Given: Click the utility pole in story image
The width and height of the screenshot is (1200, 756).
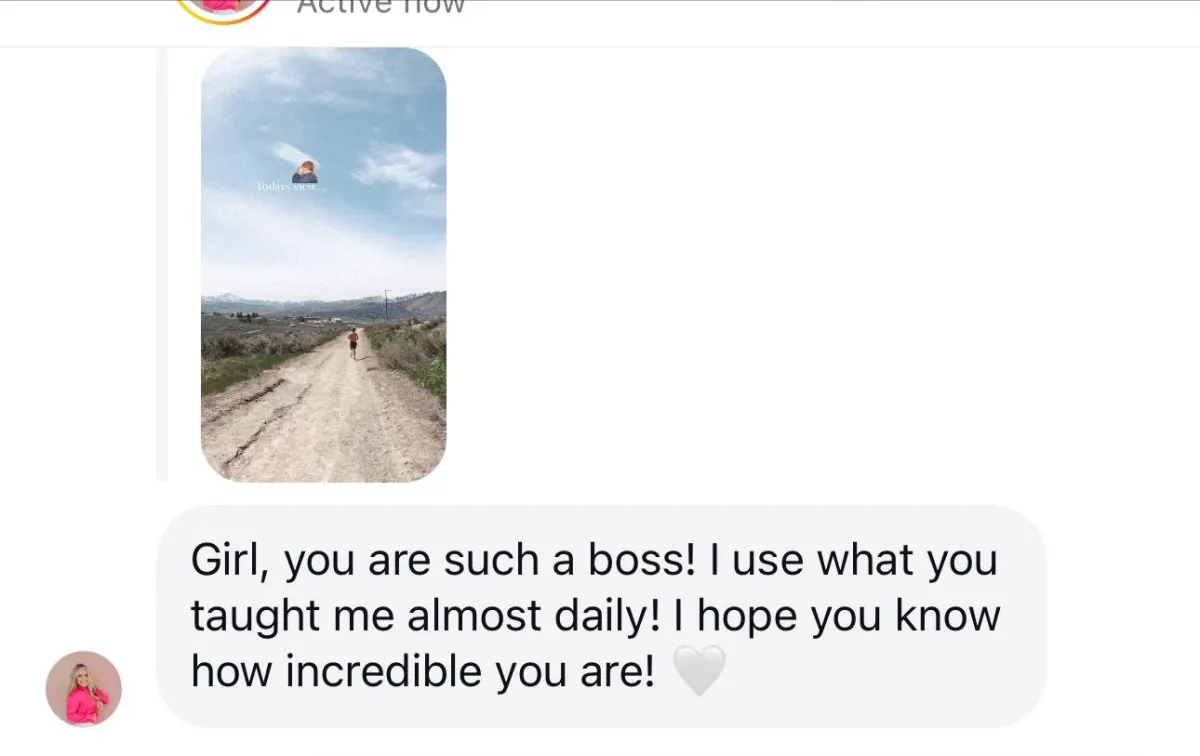Looking at the screenshot, I should (387, 304).
